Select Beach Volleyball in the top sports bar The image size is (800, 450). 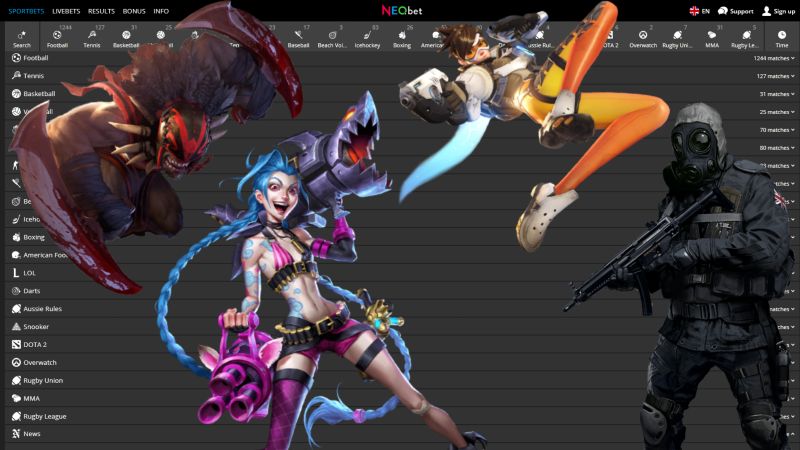[332, 38]
